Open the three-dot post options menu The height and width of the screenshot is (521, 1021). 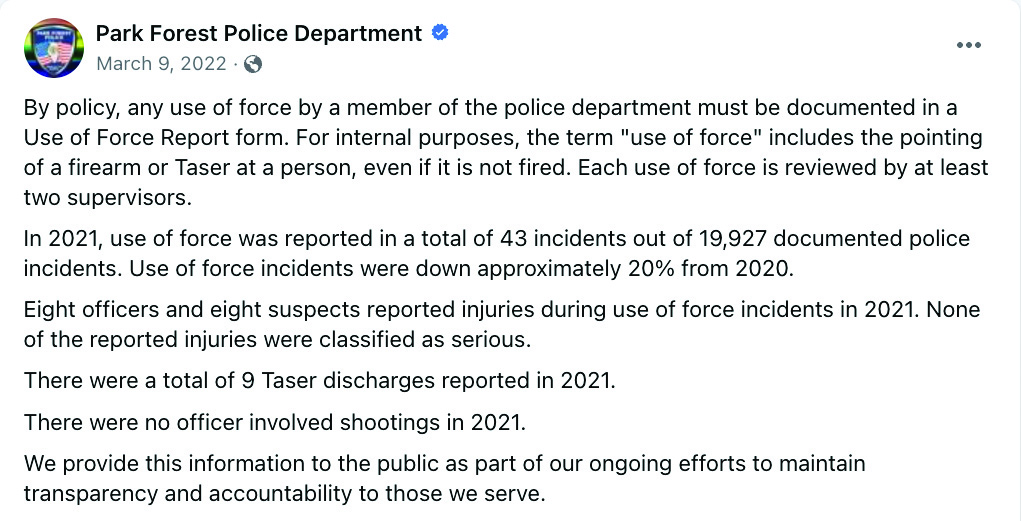[x=969, y=46]
